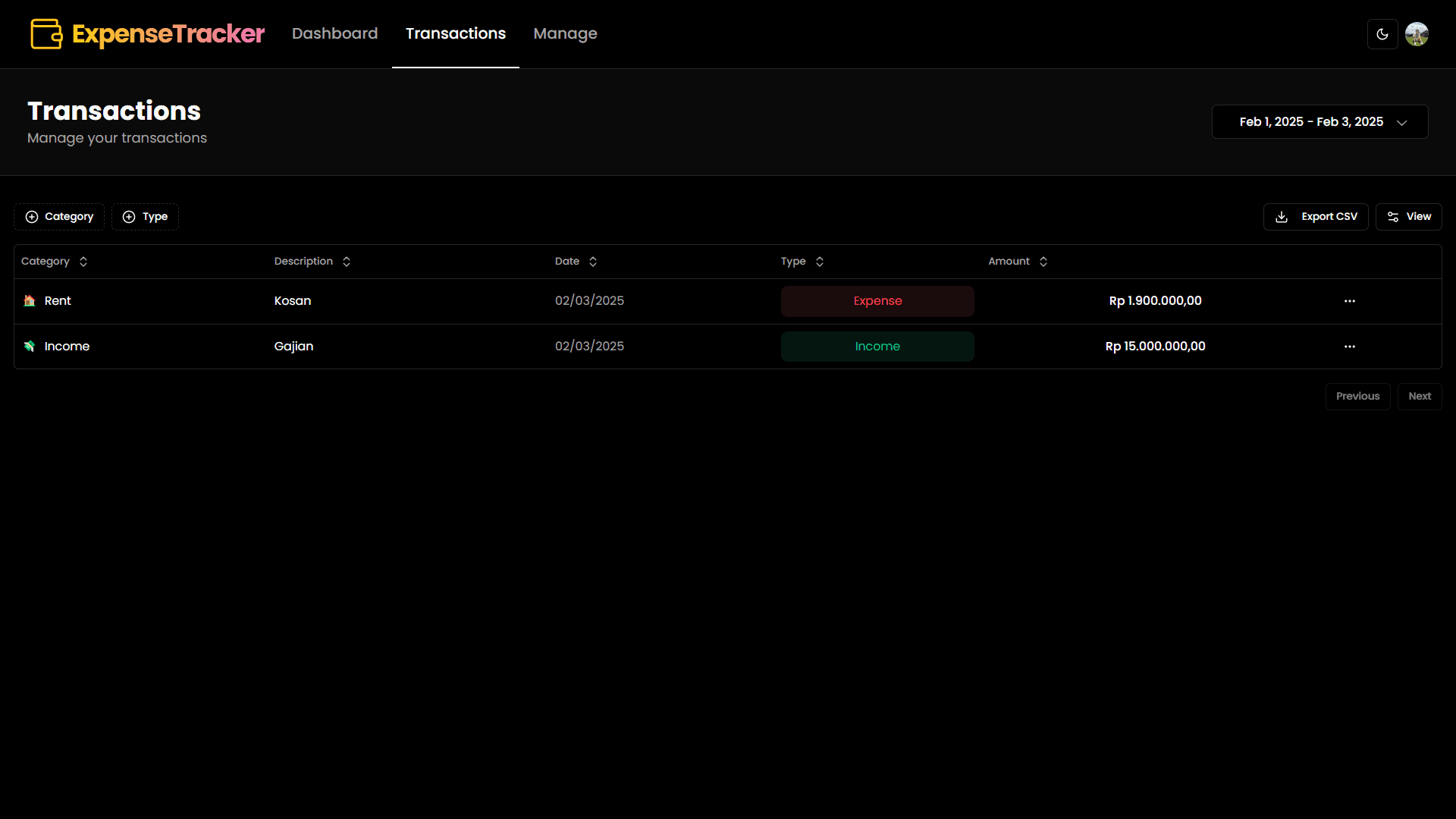Image resolution: width=1456 pixels, height=819 pixels.
Task: Add a Type filter
Action: click(145, 217)
